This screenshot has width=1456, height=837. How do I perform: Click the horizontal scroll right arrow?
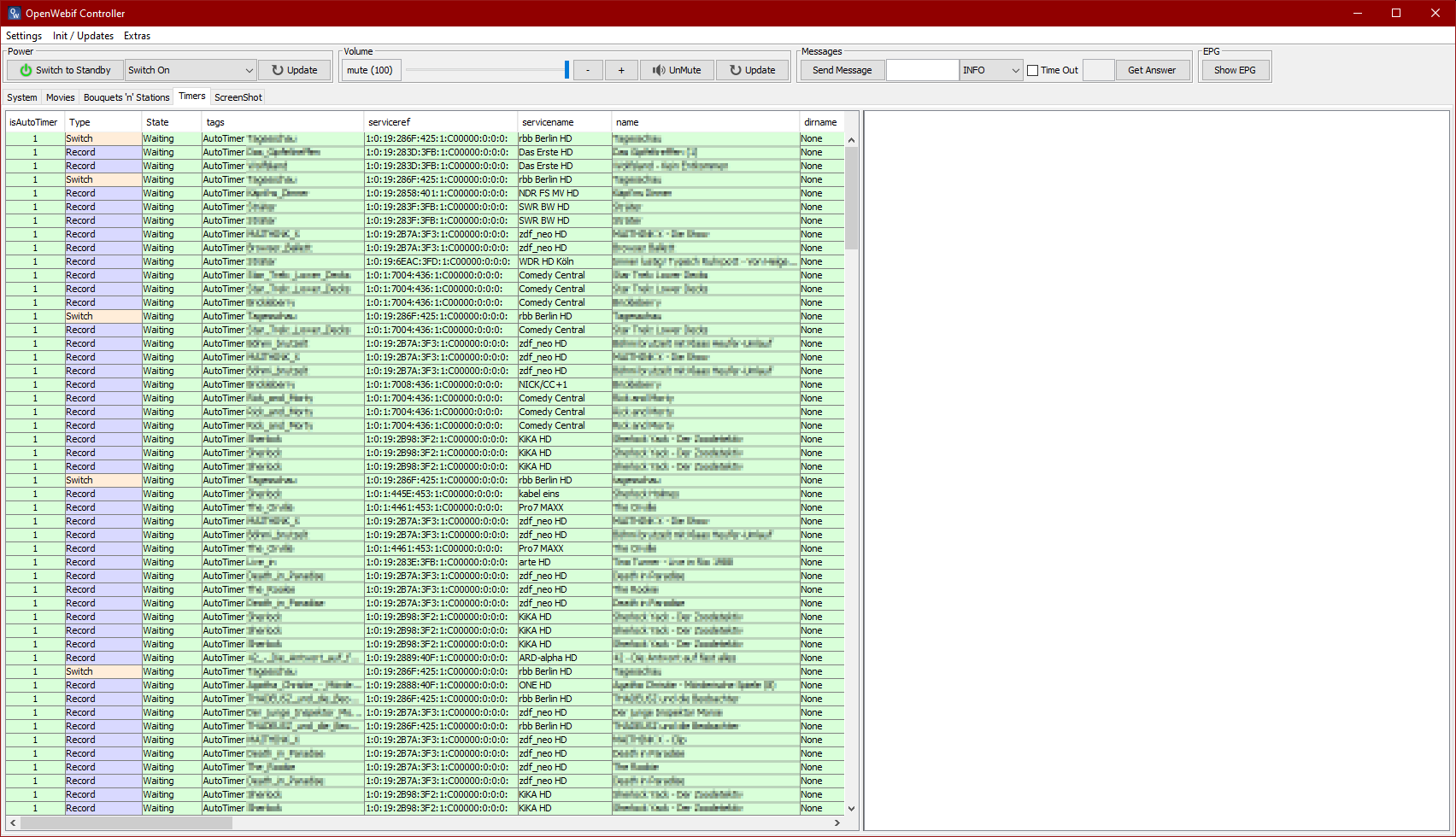tap(837, 822)
